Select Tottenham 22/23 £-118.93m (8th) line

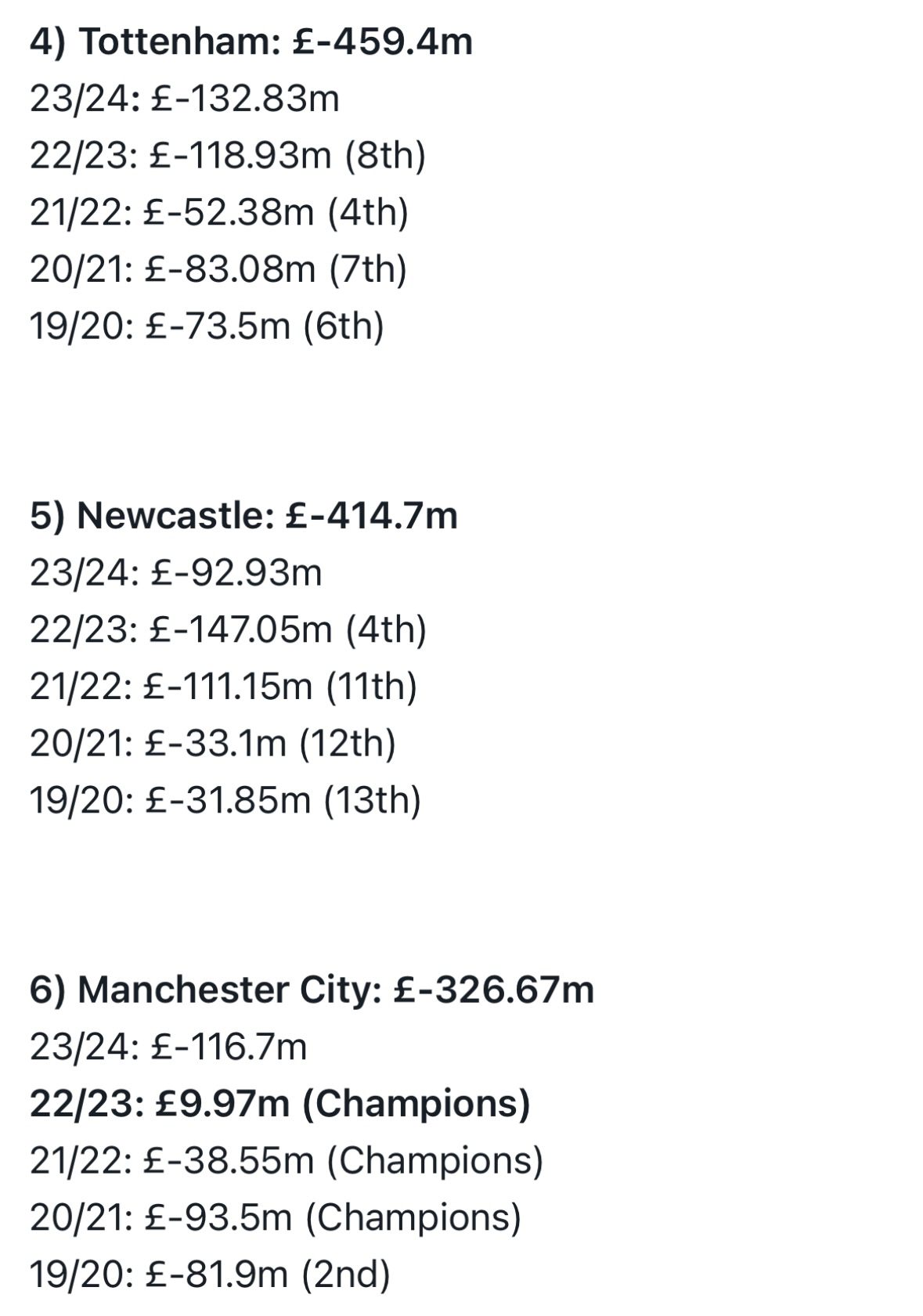pyautogui.click(x=228, y=156)
